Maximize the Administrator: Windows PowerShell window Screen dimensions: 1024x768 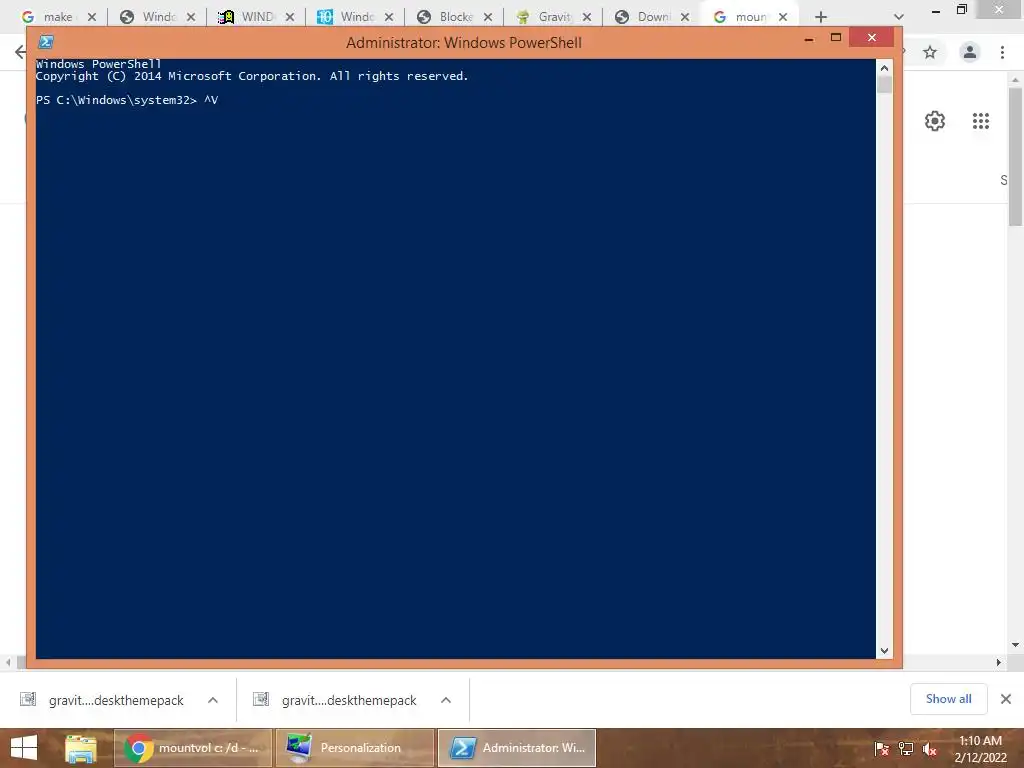(x=835, y=38)
